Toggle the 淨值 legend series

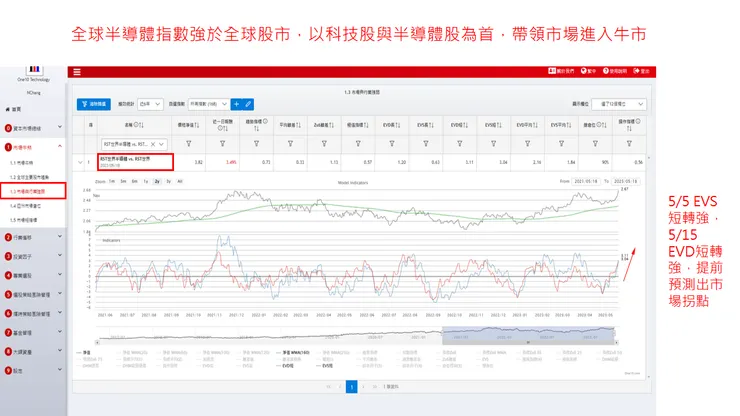point(84,353)
